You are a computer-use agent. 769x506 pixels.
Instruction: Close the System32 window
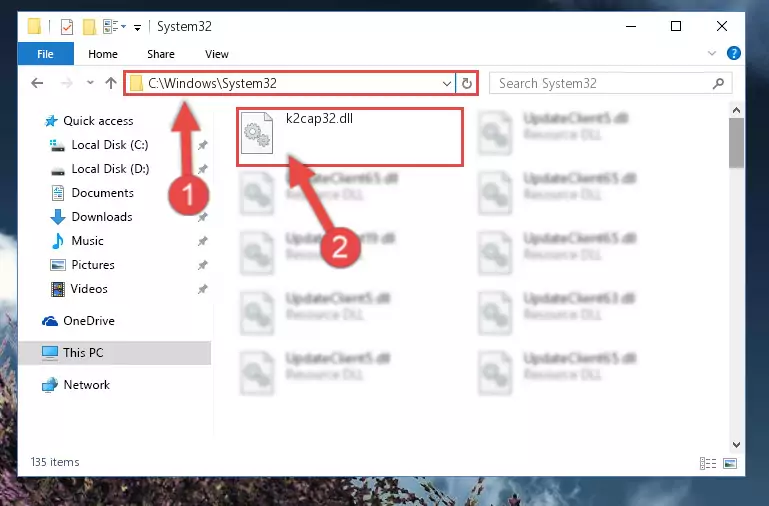(x=721, y=26)
